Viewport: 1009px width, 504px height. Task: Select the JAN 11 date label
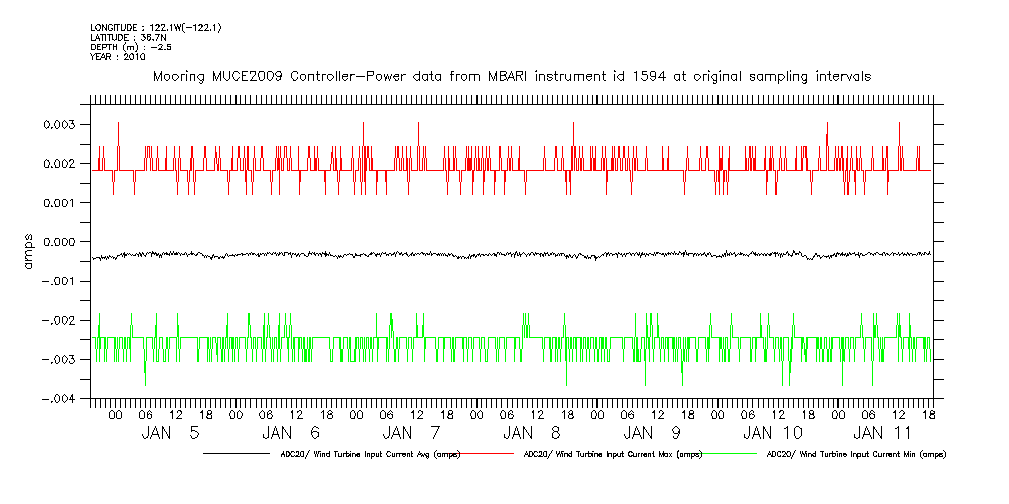(891, 433)
